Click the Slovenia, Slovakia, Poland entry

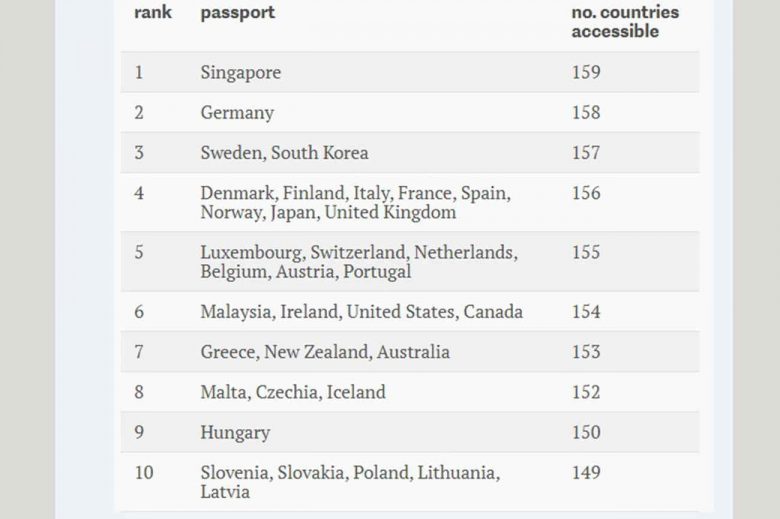click(349, 482)
